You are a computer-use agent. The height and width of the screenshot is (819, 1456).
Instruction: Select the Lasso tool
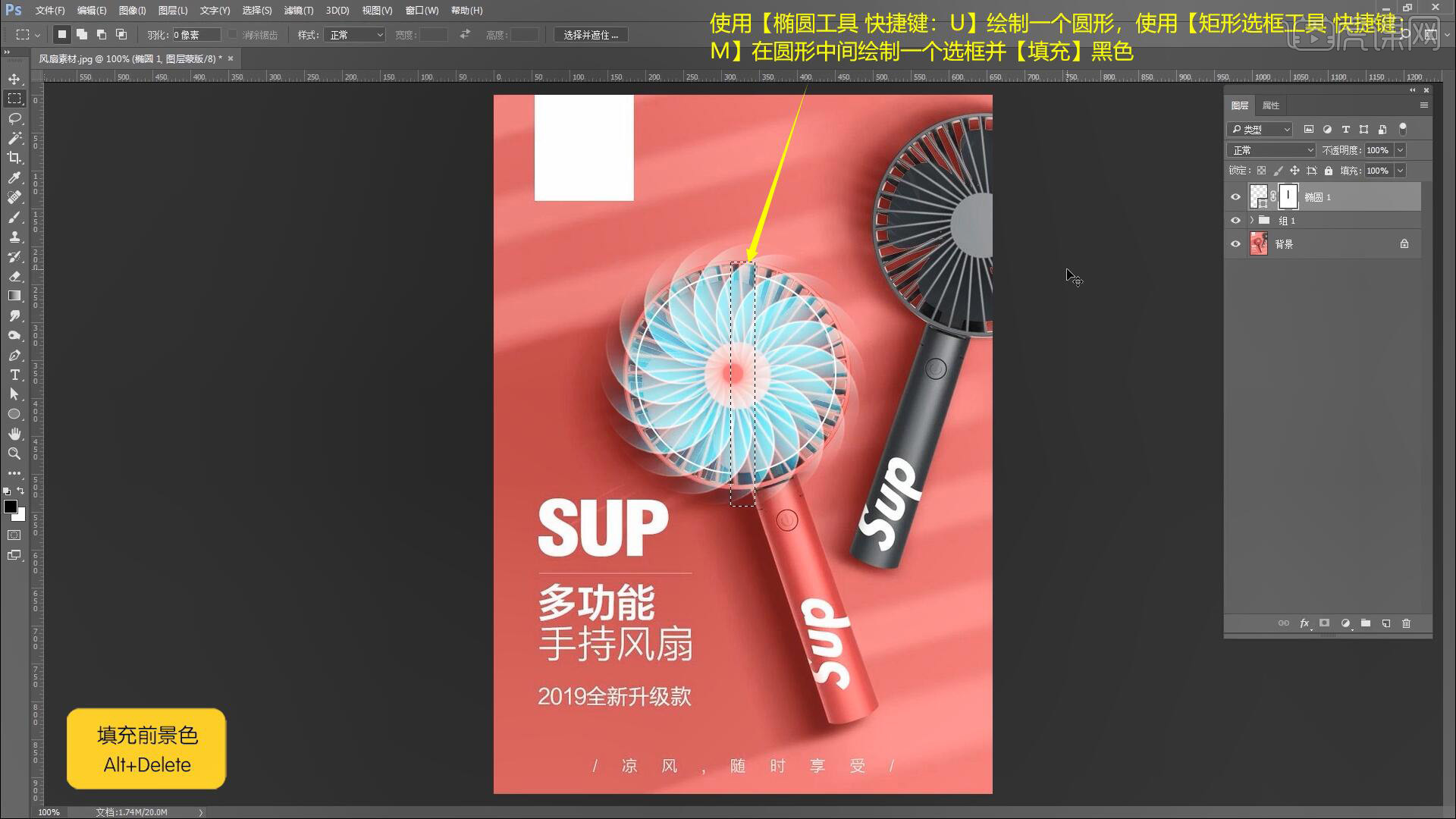14,118
